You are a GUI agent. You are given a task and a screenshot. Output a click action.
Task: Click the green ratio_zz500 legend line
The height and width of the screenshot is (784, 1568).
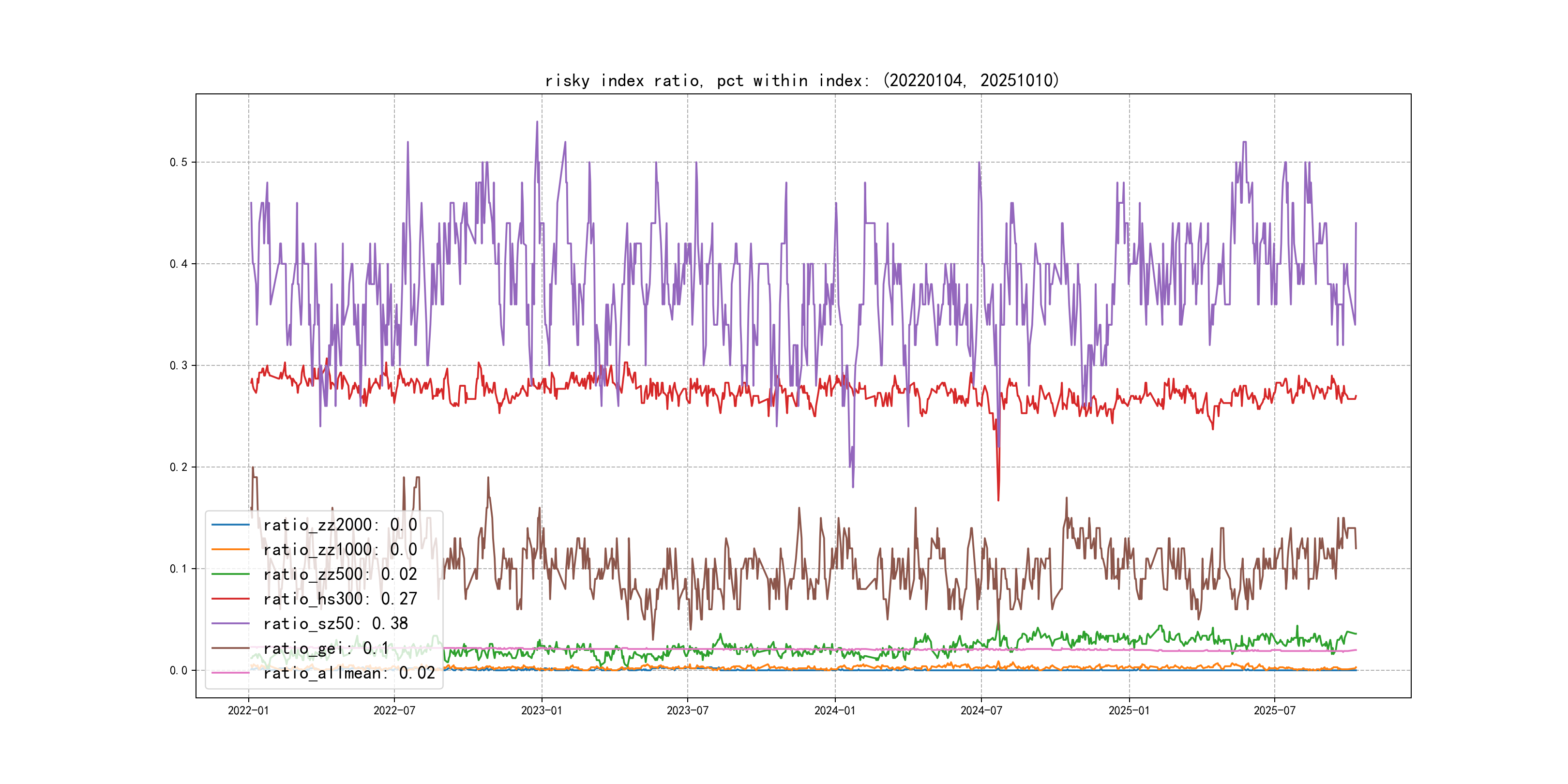pyautogui.click(x=230, y=574)
